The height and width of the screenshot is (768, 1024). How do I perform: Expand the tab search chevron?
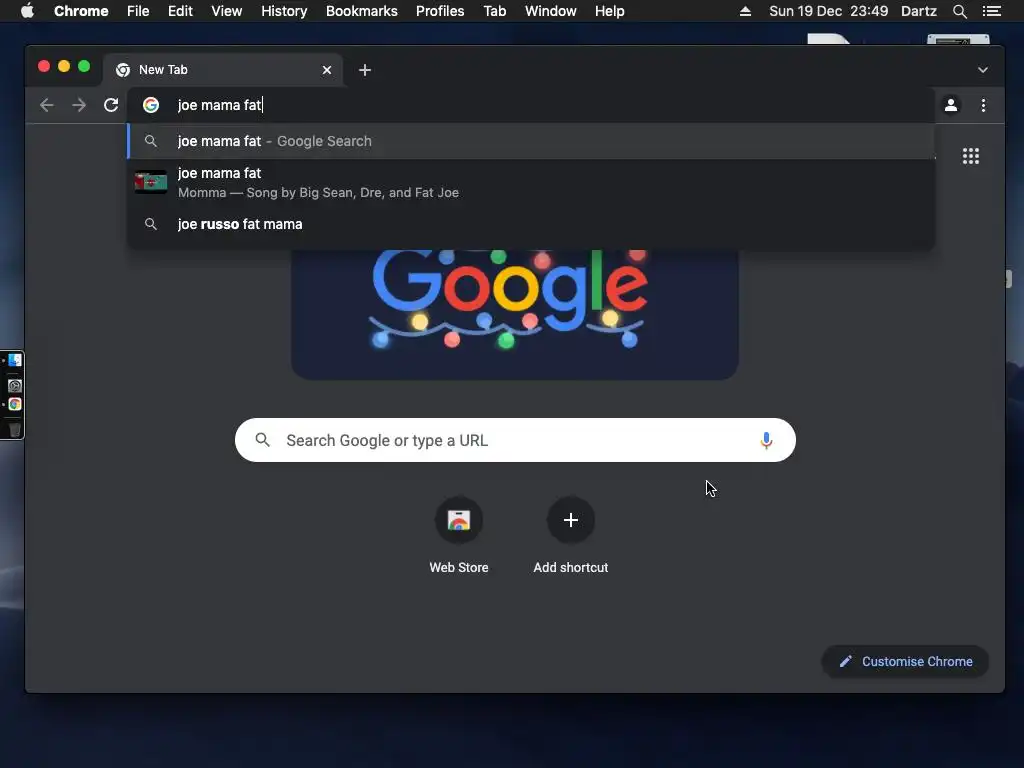(983, 70)
